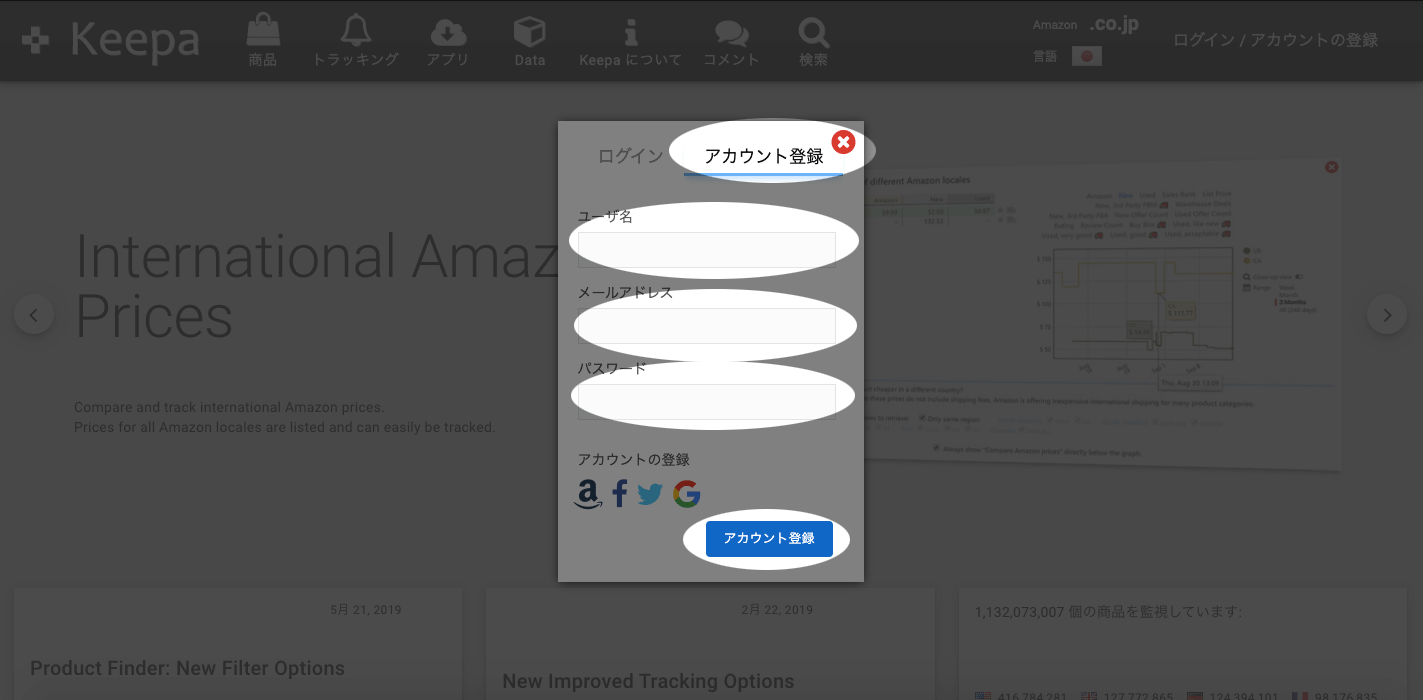The image size is (1423, 700).
Task: Click ログイン / アカウントの登録 header link
Action: 1275,40
